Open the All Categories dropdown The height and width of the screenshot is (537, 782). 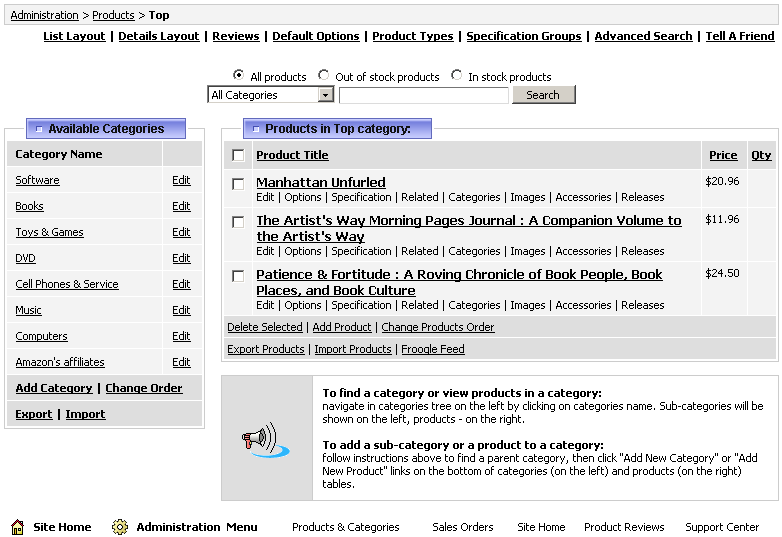(x=270, y=95)
